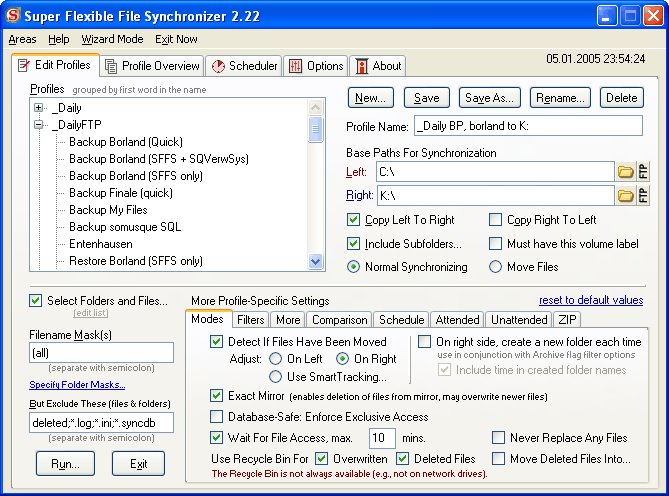Create a new profile with New...

point(370,98)
